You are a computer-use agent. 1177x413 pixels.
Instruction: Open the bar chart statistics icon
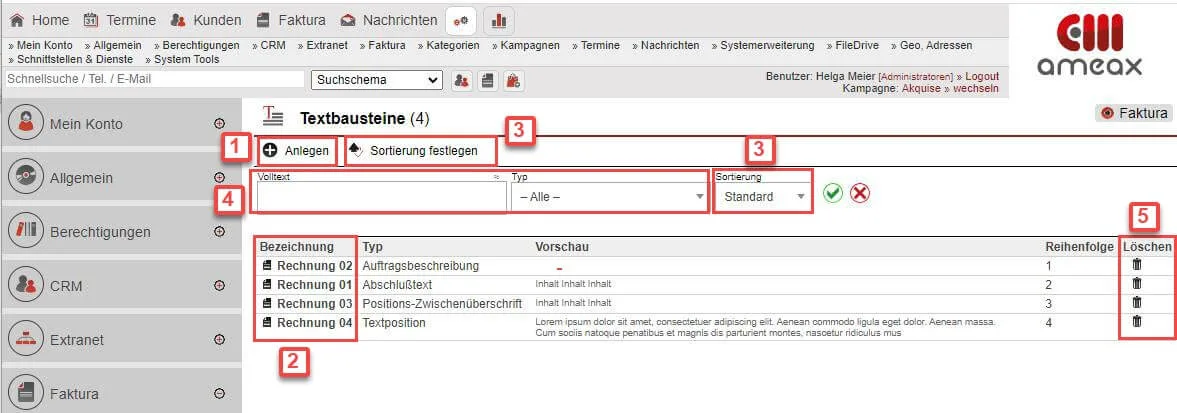point(499,20)
